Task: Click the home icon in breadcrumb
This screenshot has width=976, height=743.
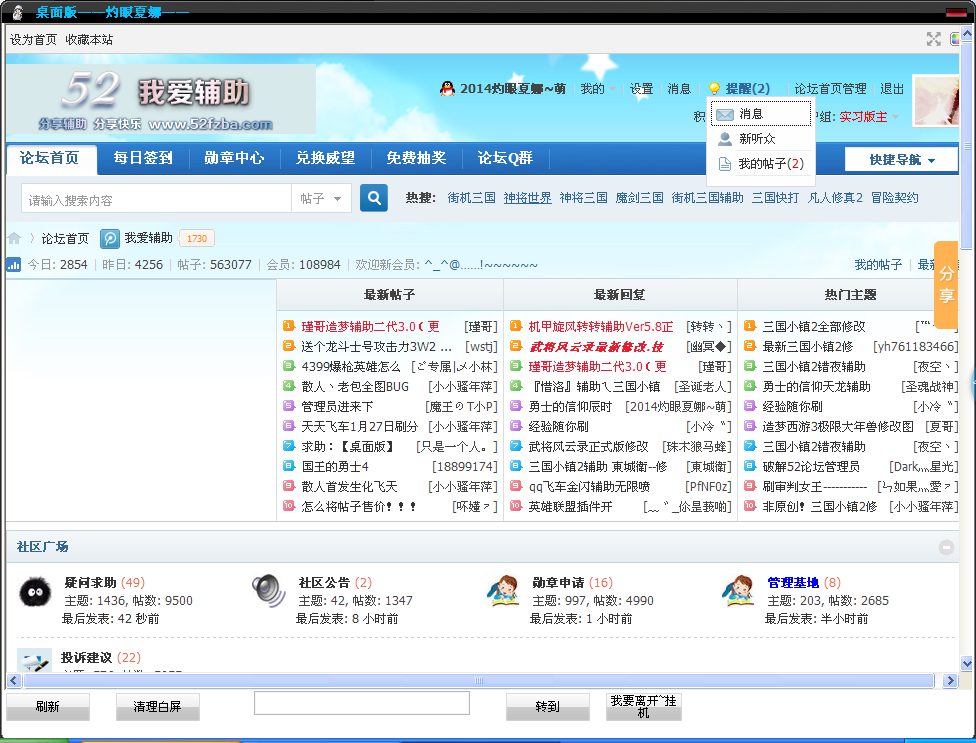Action: point(14,239)
